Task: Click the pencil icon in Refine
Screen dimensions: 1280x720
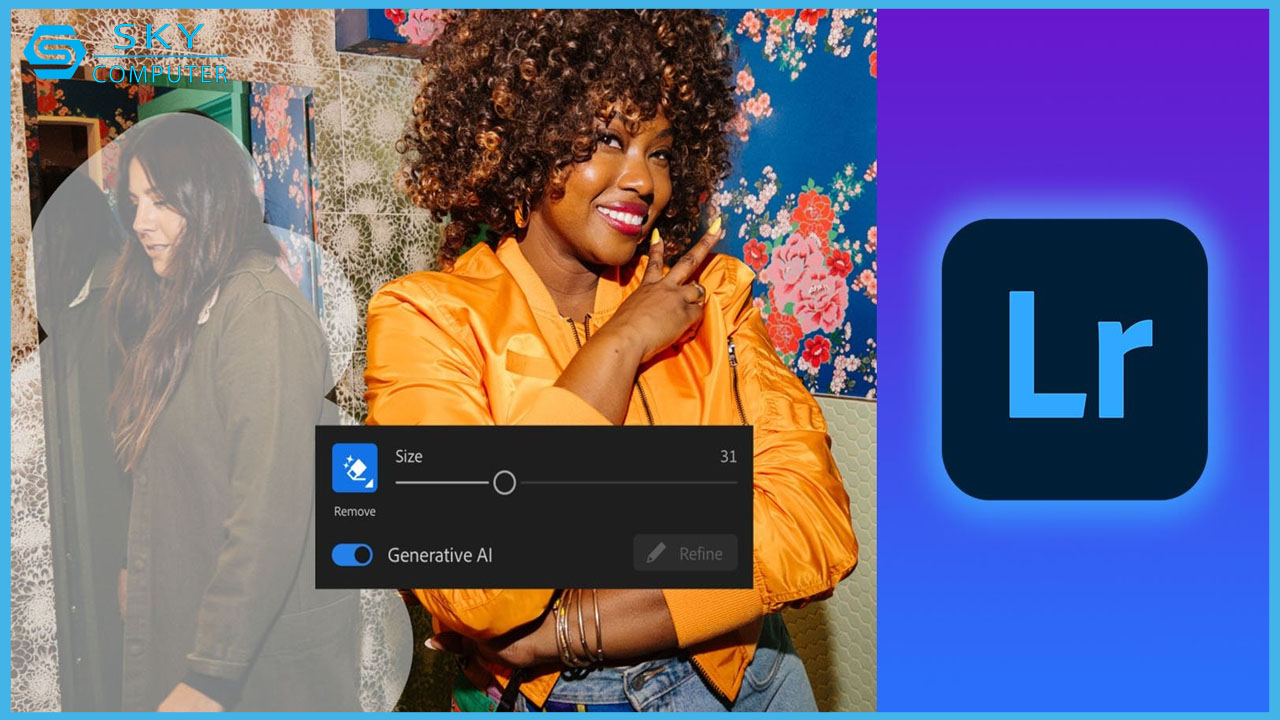Action: (x=656, y=554)
